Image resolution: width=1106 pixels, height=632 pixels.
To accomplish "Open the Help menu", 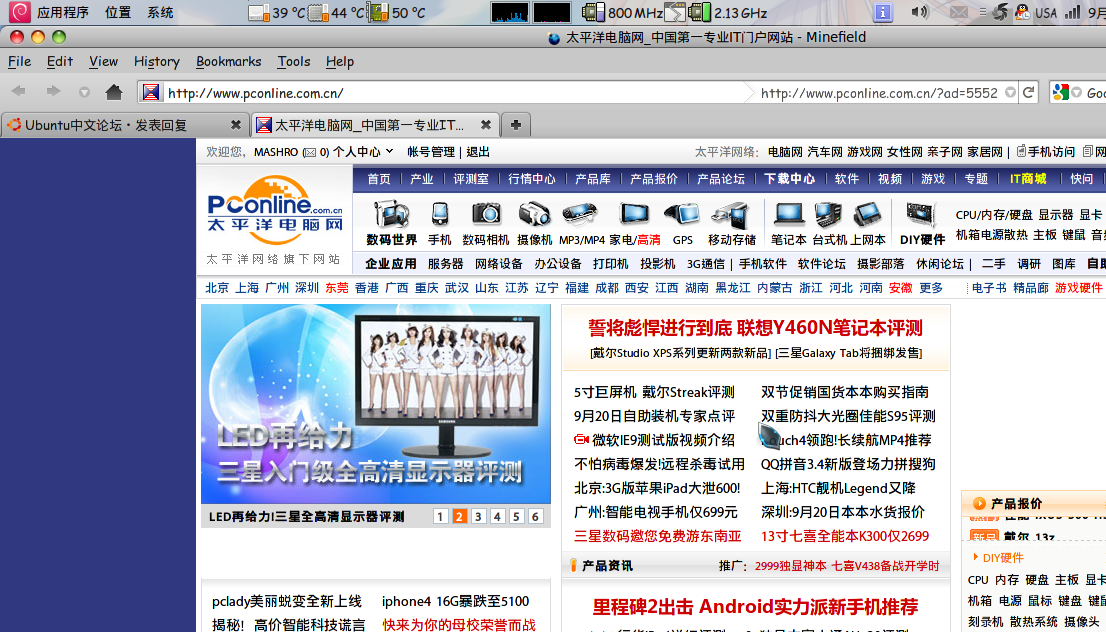I will (339, 61).
